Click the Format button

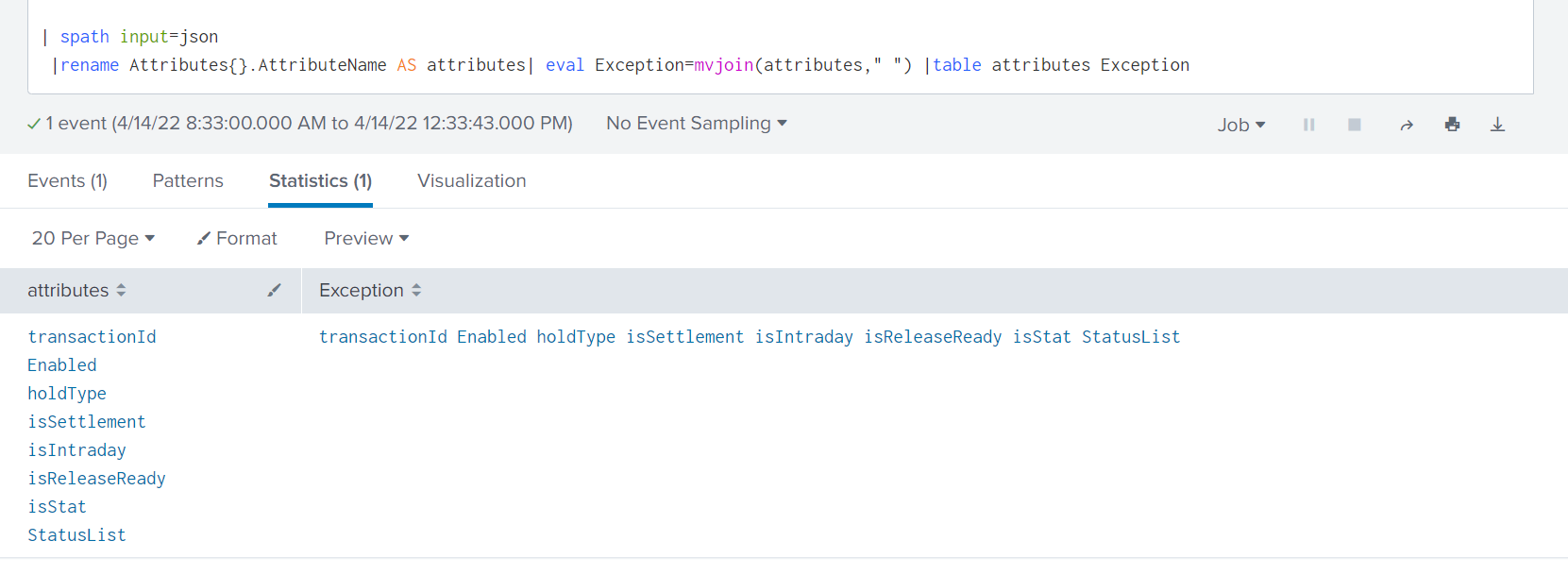pyautogui.click(x=237, y=239)
